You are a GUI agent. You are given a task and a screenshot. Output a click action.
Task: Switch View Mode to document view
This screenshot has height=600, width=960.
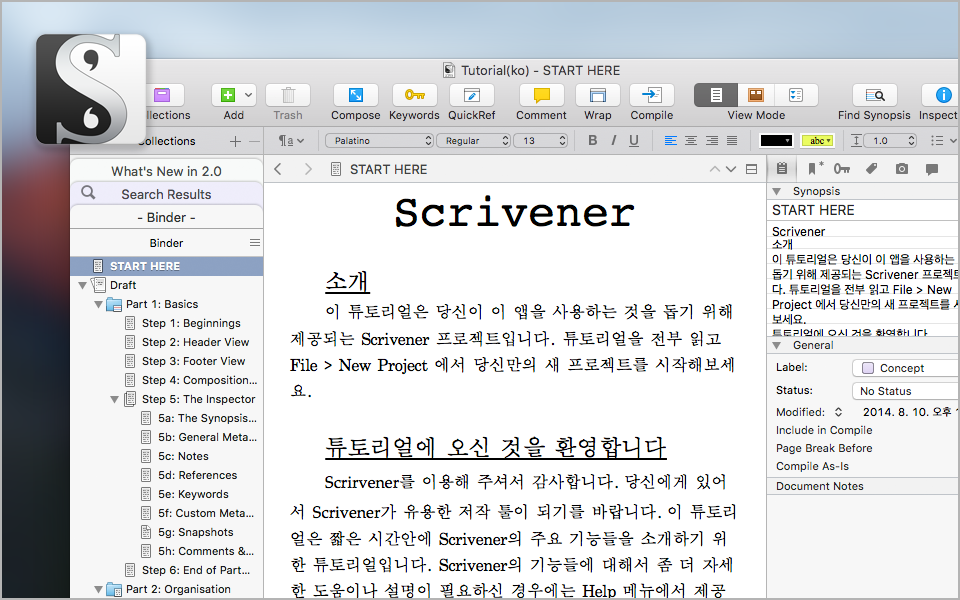tap(716, 95)
